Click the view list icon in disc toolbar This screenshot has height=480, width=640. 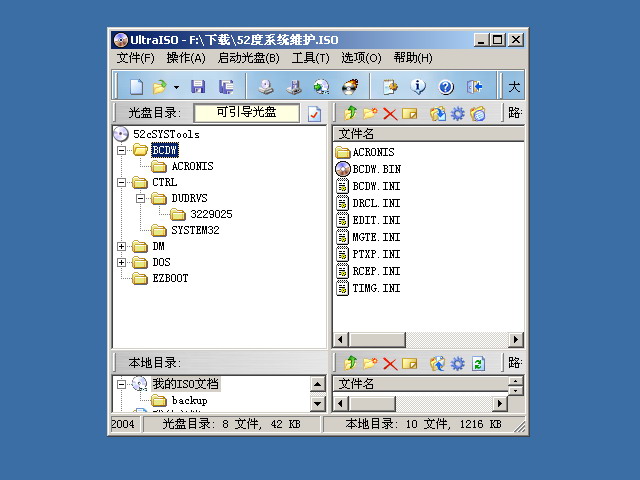[478, 113]
